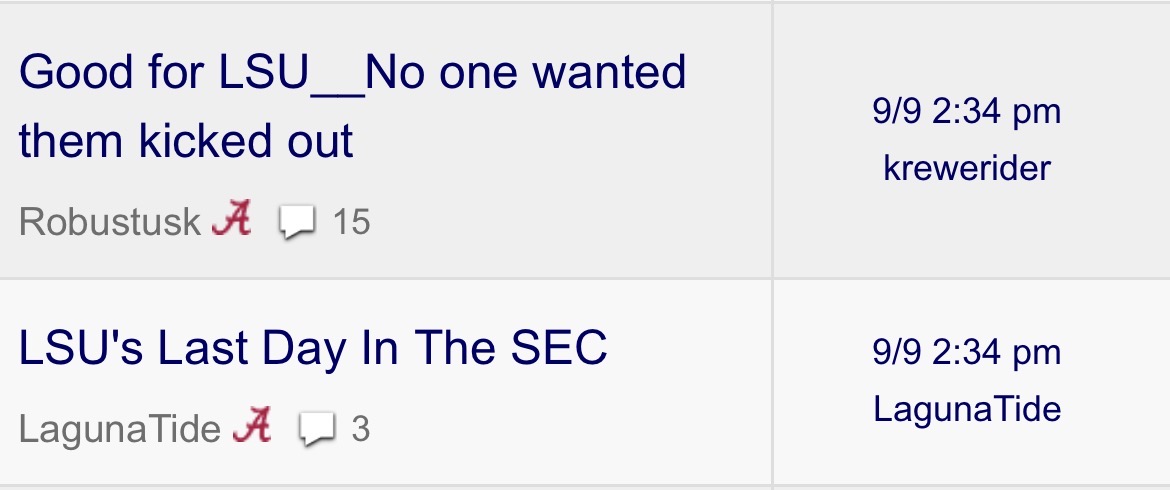Image resolution: width=1170 pixels, height=490 pixels.
Task: Jump to krewerider's 9/9 2:34 pm post
Action: click(966, 112)
